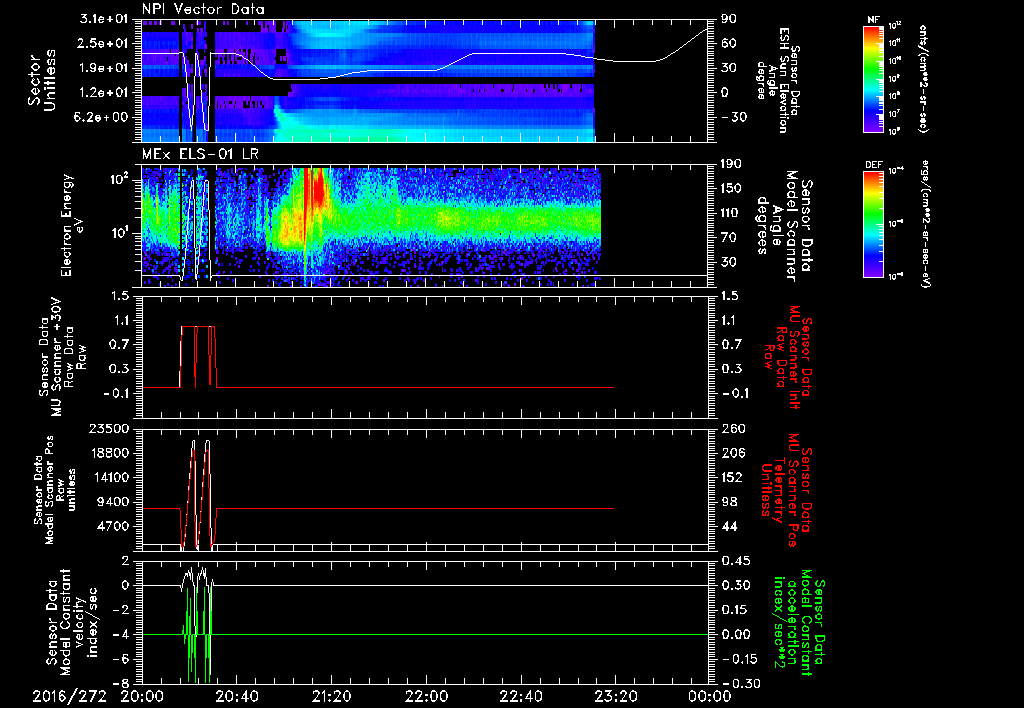Click the red square pulse in MU Scanner +30V plot
1024x708 pixels.
(198, 357)
